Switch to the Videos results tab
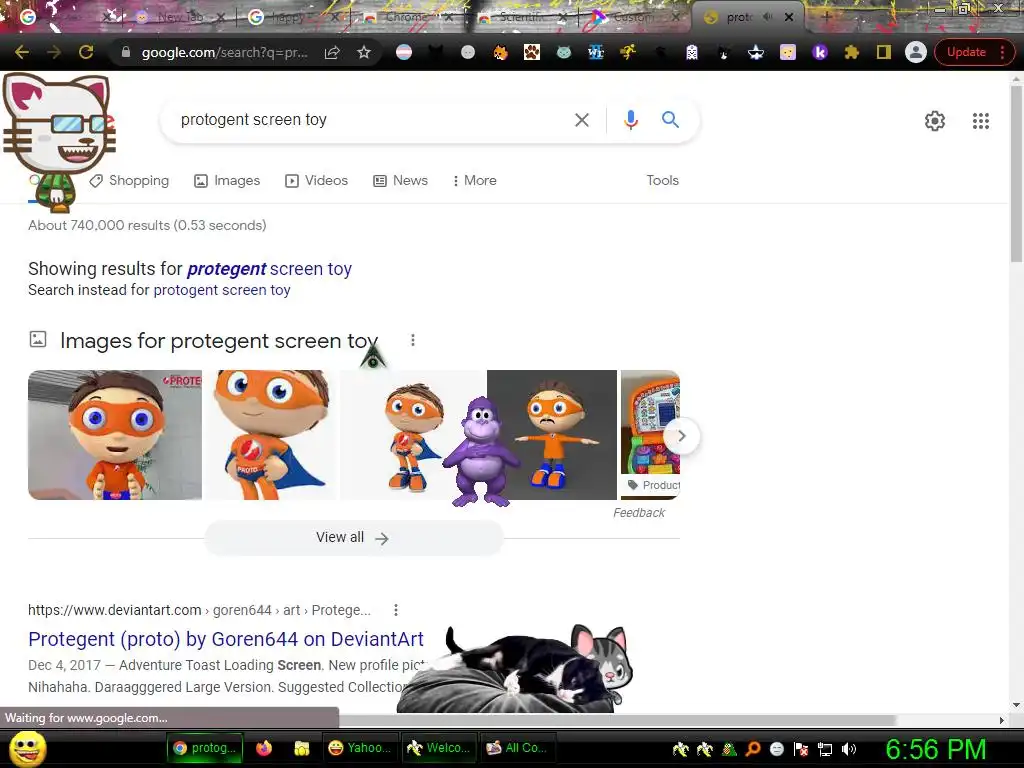Viewport: 1024px width, 768px height. pyautogui.click(x=317, y=181)
